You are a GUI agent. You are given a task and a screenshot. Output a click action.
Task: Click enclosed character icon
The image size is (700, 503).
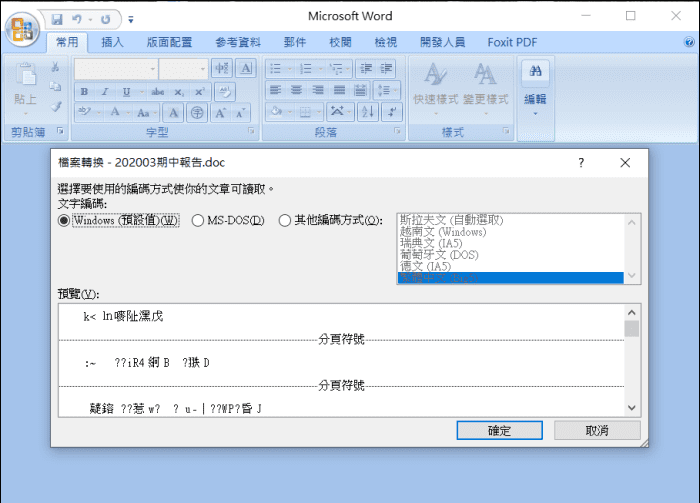click(197, 113)
